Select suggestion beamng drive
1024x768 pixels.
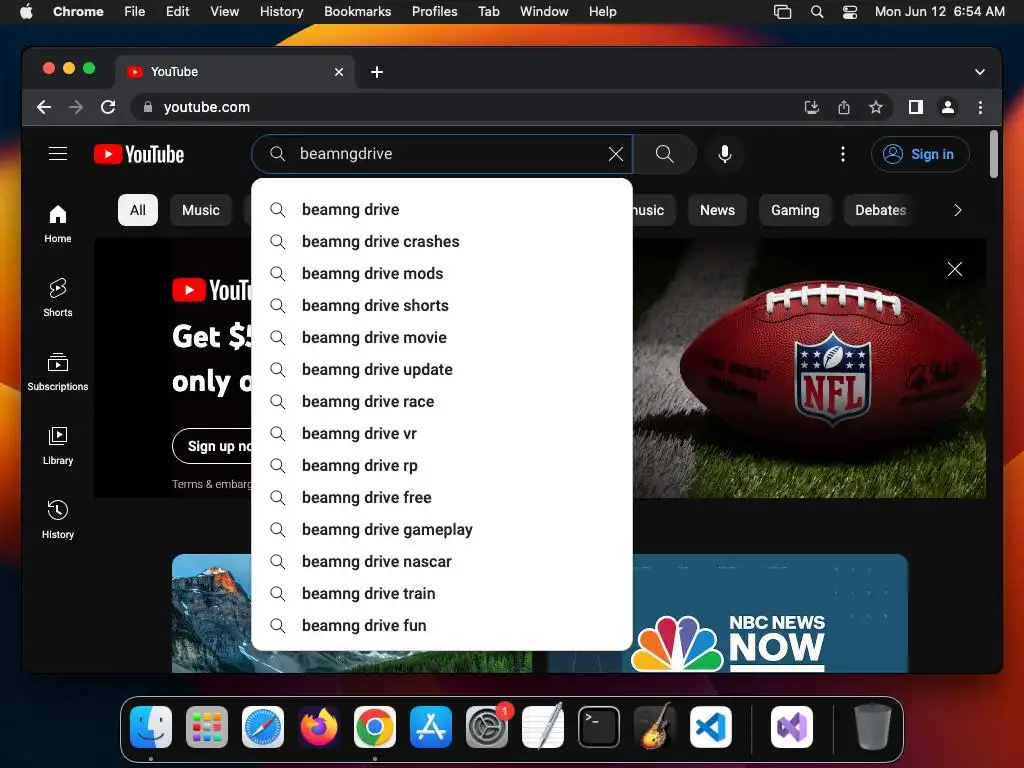(441, 210)
